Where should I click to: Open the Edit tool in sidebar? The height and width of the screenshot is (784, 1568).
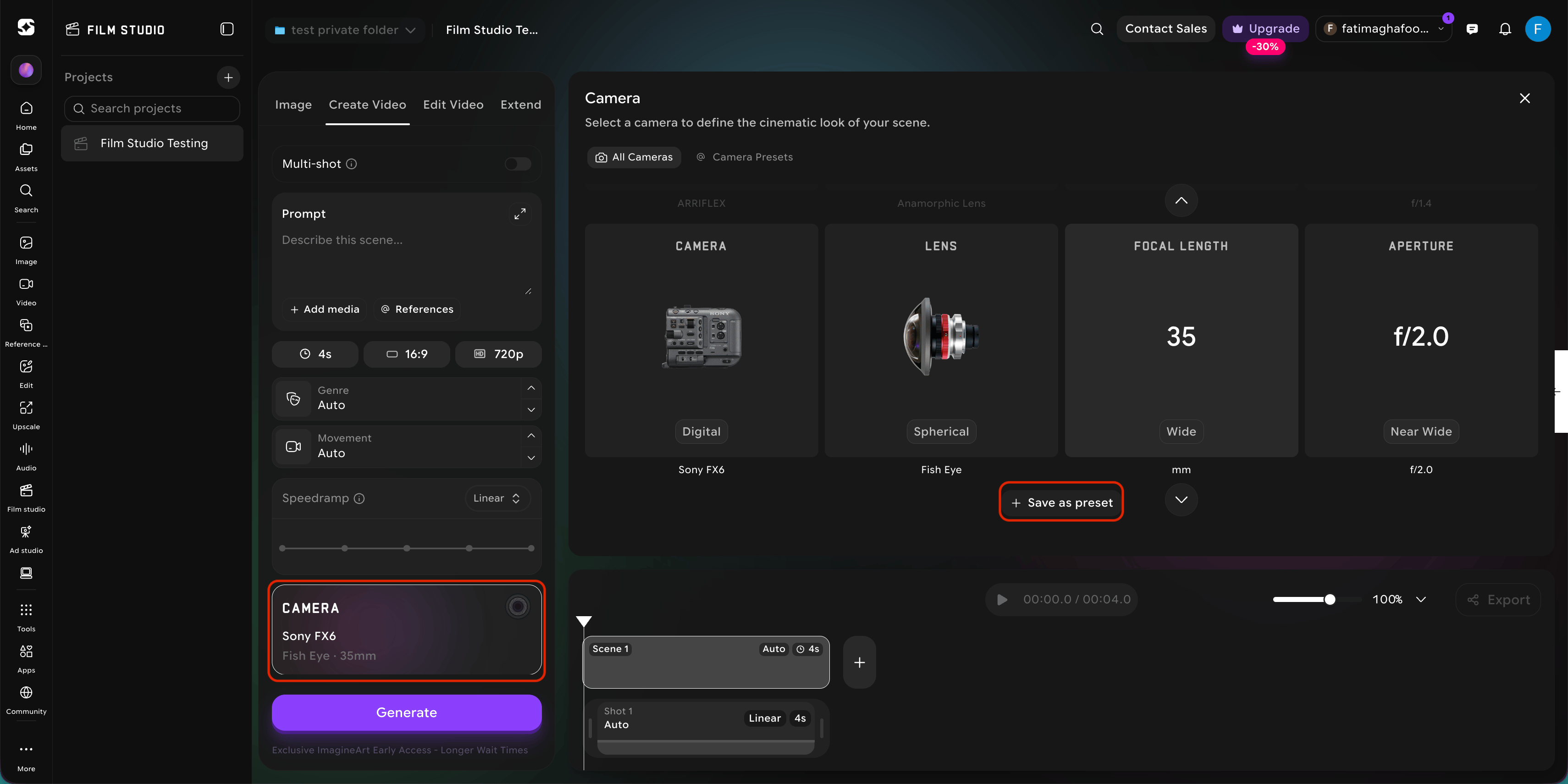[x=26, y=374]
